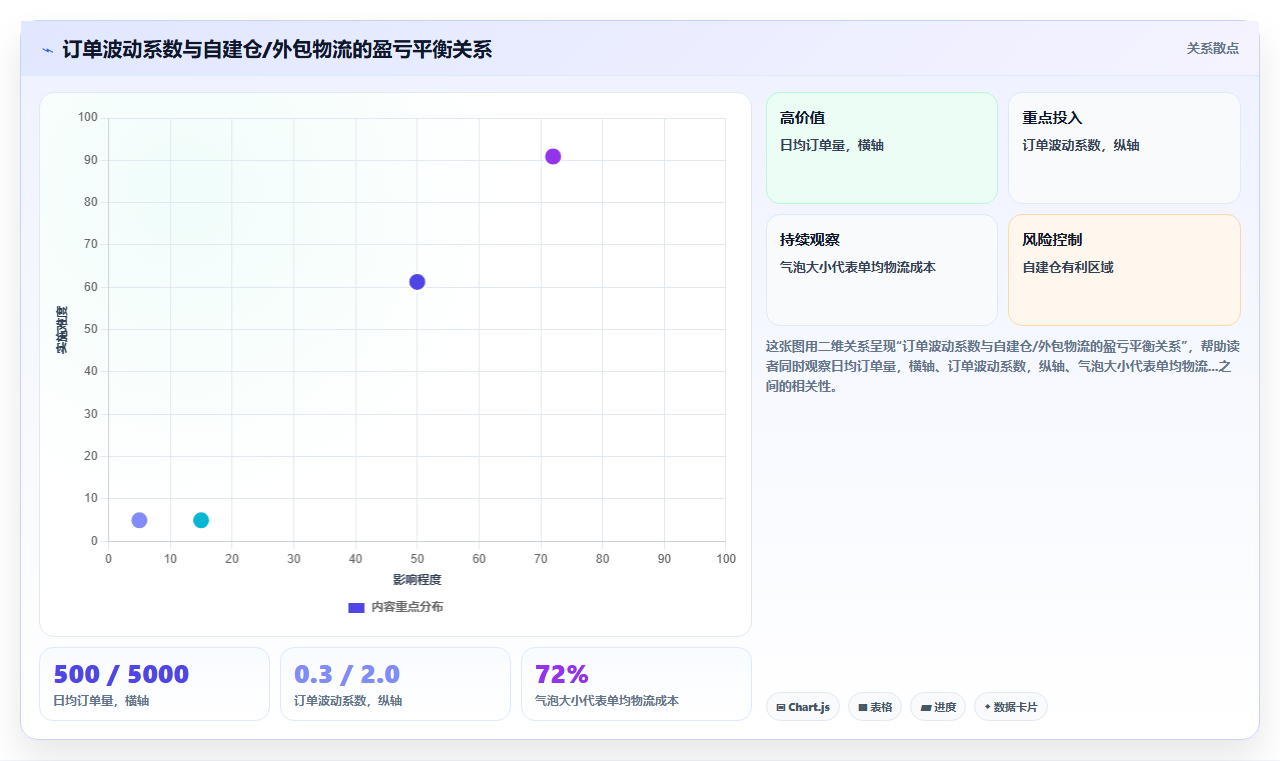Click the 数据卡片 sparkle icon
The image size is (1280, 761).
tap(988, 707)
